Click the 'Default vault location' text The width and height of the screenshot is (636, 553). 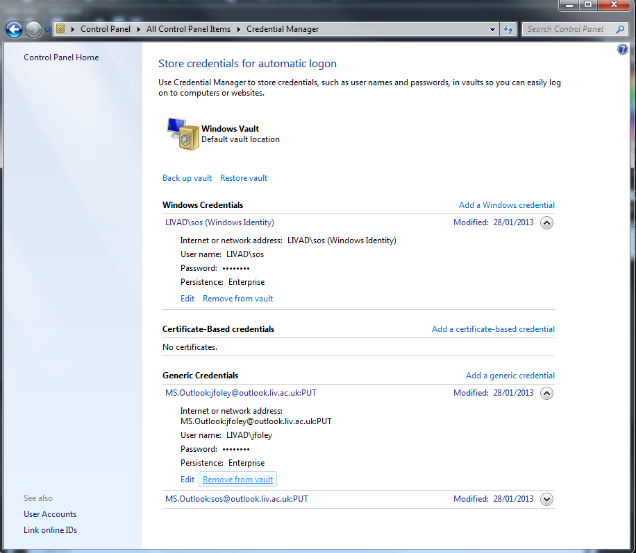click(241, 139)
